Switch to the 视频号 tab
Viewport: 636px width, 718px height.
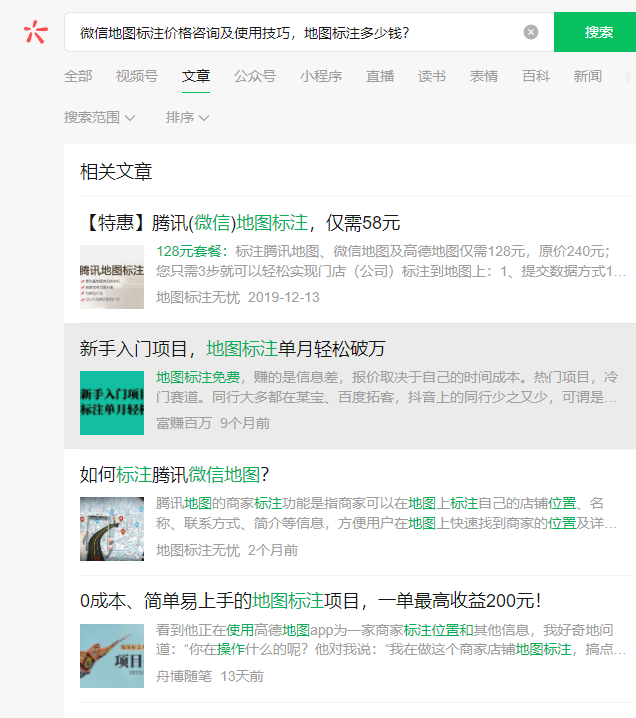137,76
